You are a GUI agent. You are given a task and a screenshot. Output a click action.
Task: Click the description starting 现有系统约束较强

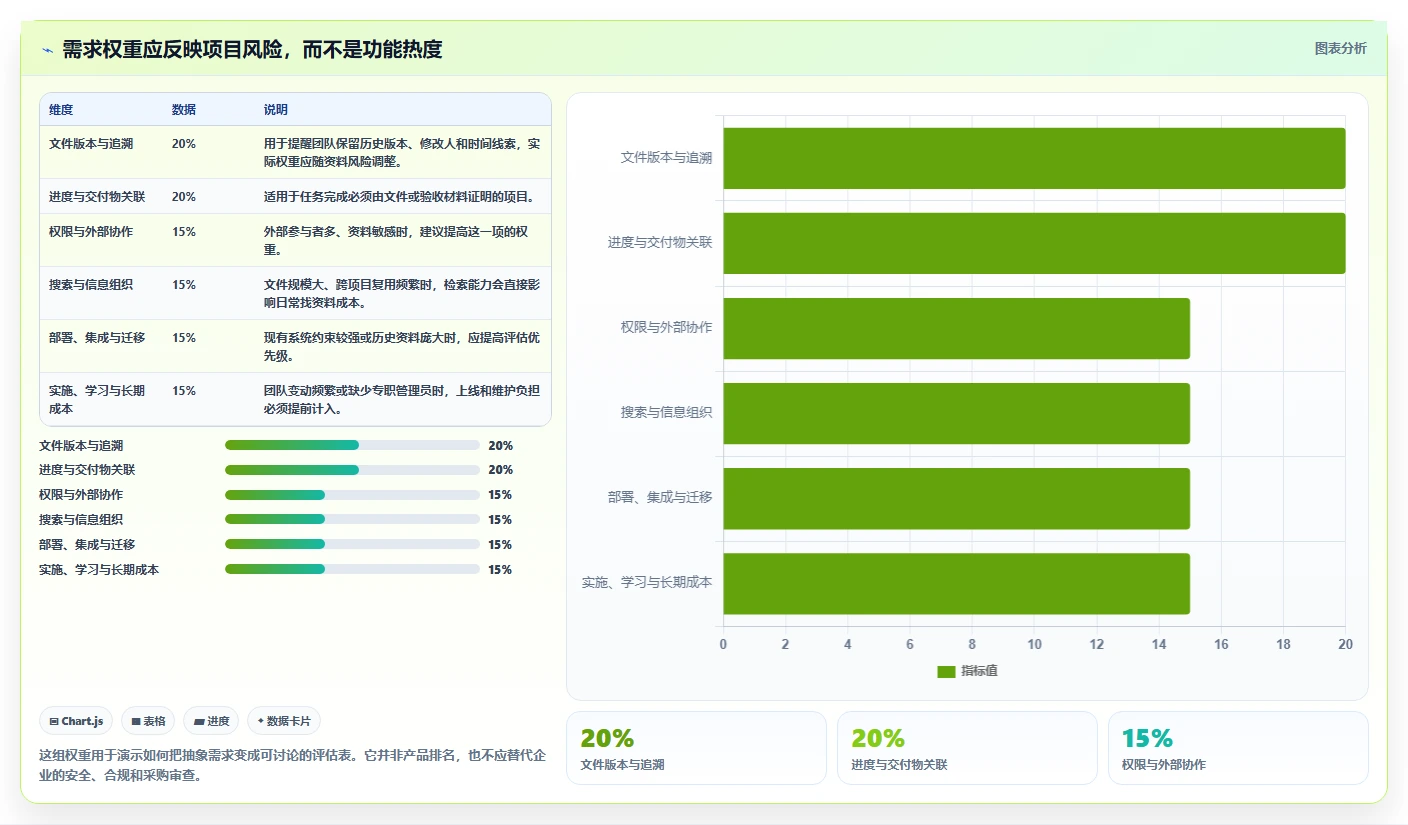(402, 347)
